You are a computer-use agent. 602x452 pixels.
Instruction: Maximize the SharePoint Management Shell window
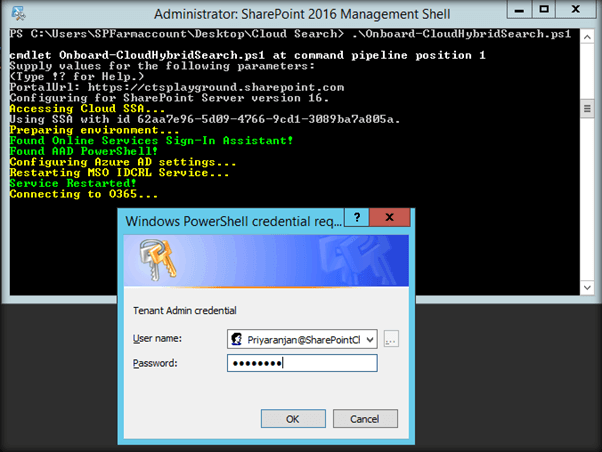544,10
